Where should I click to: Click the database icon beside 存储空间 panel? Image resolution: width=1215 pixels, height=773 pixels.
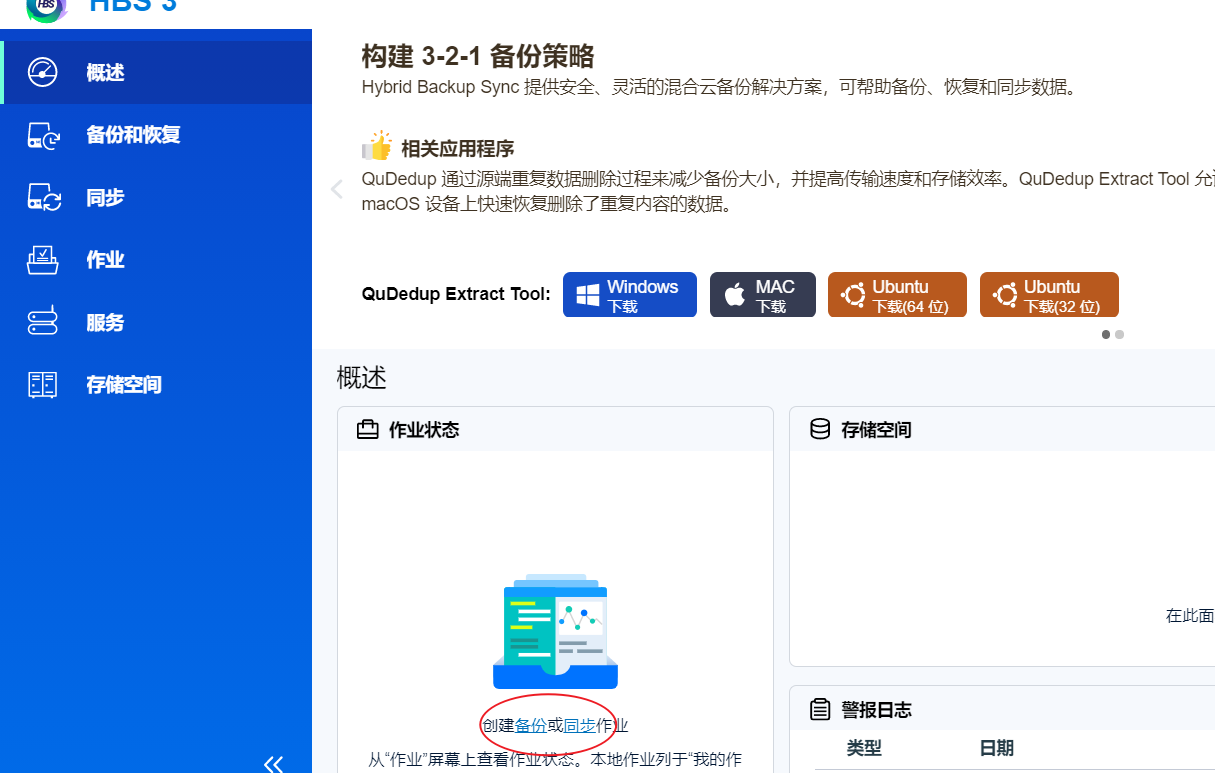click(820, 429)
